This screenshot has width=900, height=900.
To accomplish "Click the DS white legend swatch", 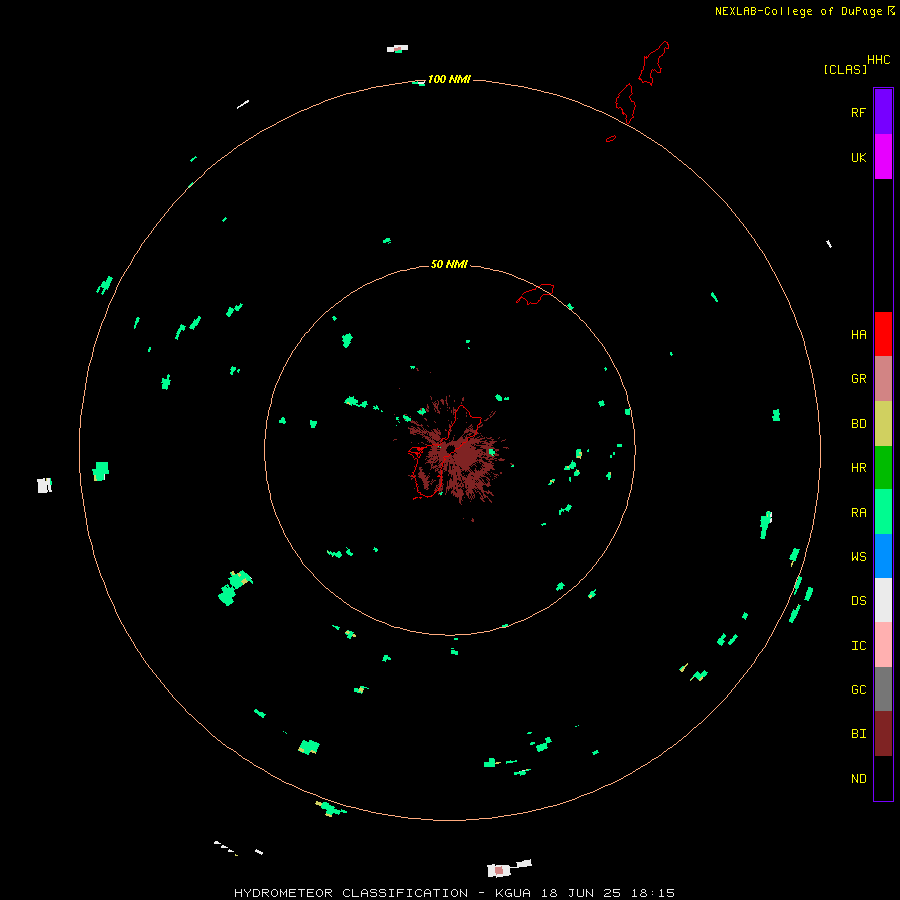I will point(883,600).
